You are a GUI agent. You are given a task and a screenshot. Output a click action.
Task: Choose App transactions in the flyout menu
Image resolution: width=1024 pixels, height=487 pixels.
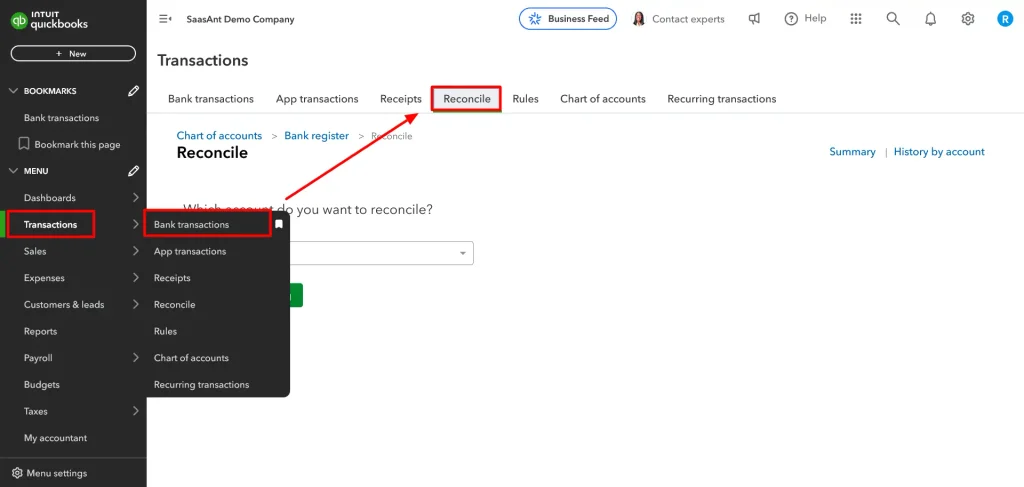click(x=190, y=251)
